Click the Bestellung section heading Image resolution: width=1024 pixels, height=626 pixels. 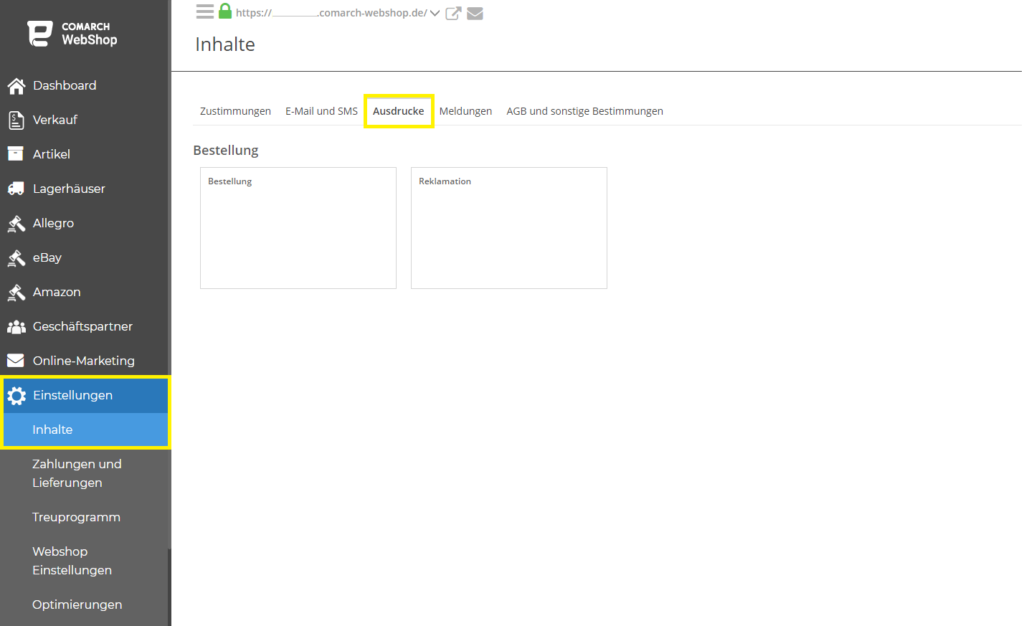coord(226,150)
